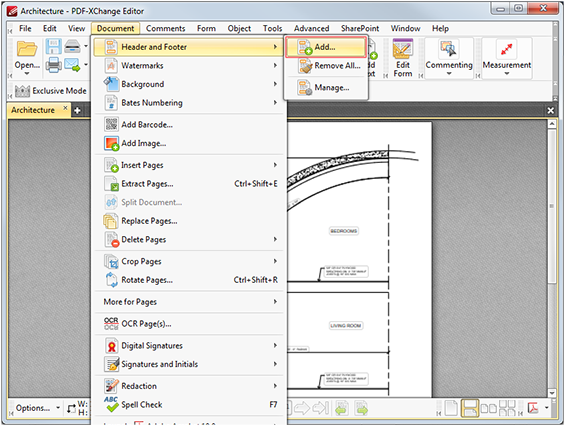Choose Spell Check menu item
Image resolution: width=565 pixels, height=426 pixels.
(x=189, y=405)
